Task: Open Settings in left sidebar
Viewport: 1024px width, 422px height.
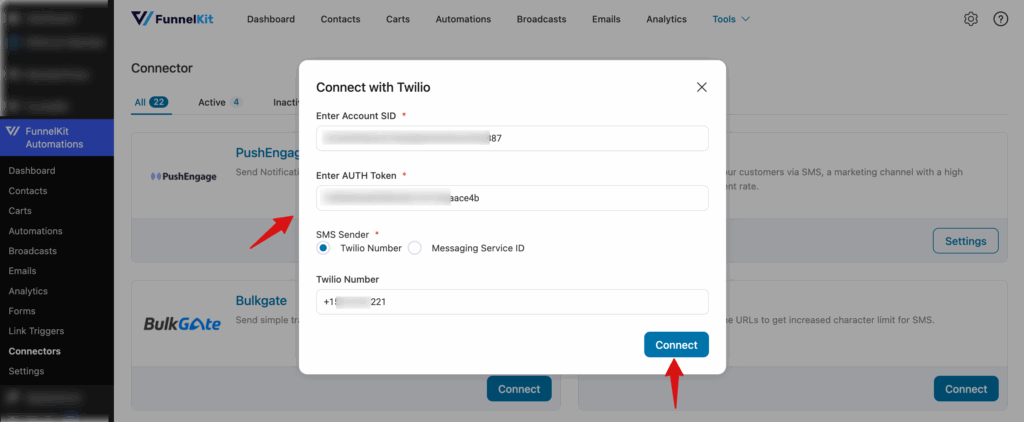Action: (x=26, y=371)
